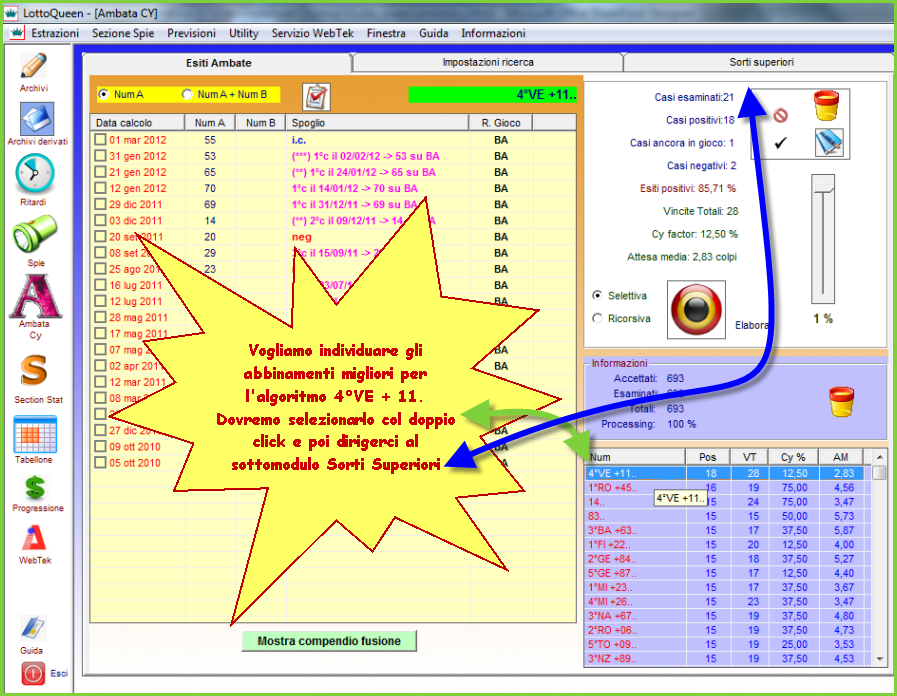Viewport: 897px width, 696px height.
Task: Click Mostra compendio fusione button
Action: [x=329, y=641]
